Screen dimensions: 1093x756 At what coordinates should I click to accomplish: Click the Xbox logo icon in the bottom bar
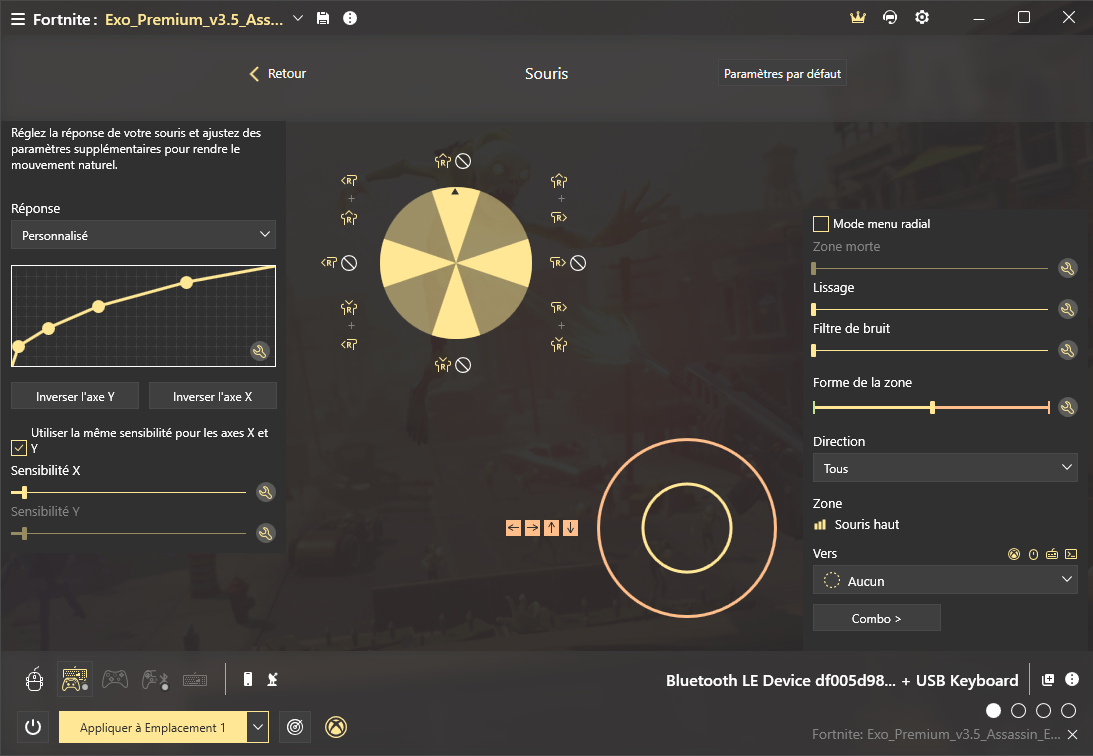[339, 727]
